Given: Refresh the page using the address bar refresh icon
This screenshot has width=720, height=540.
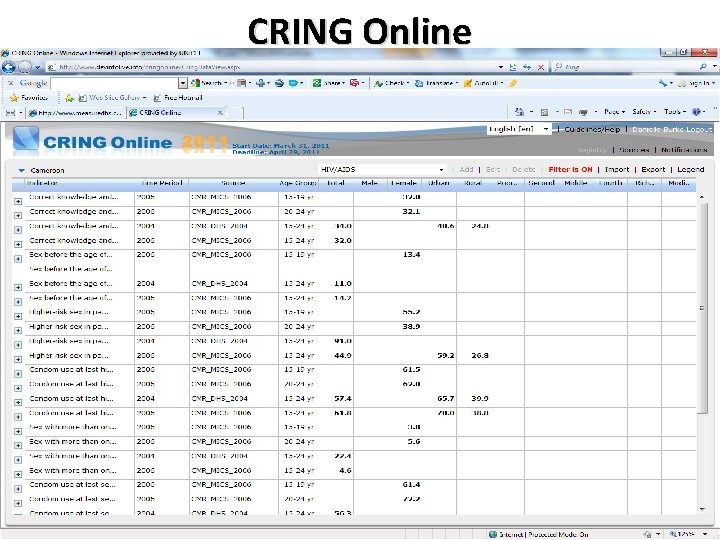Looking at the screenshot, I should 527,67.
